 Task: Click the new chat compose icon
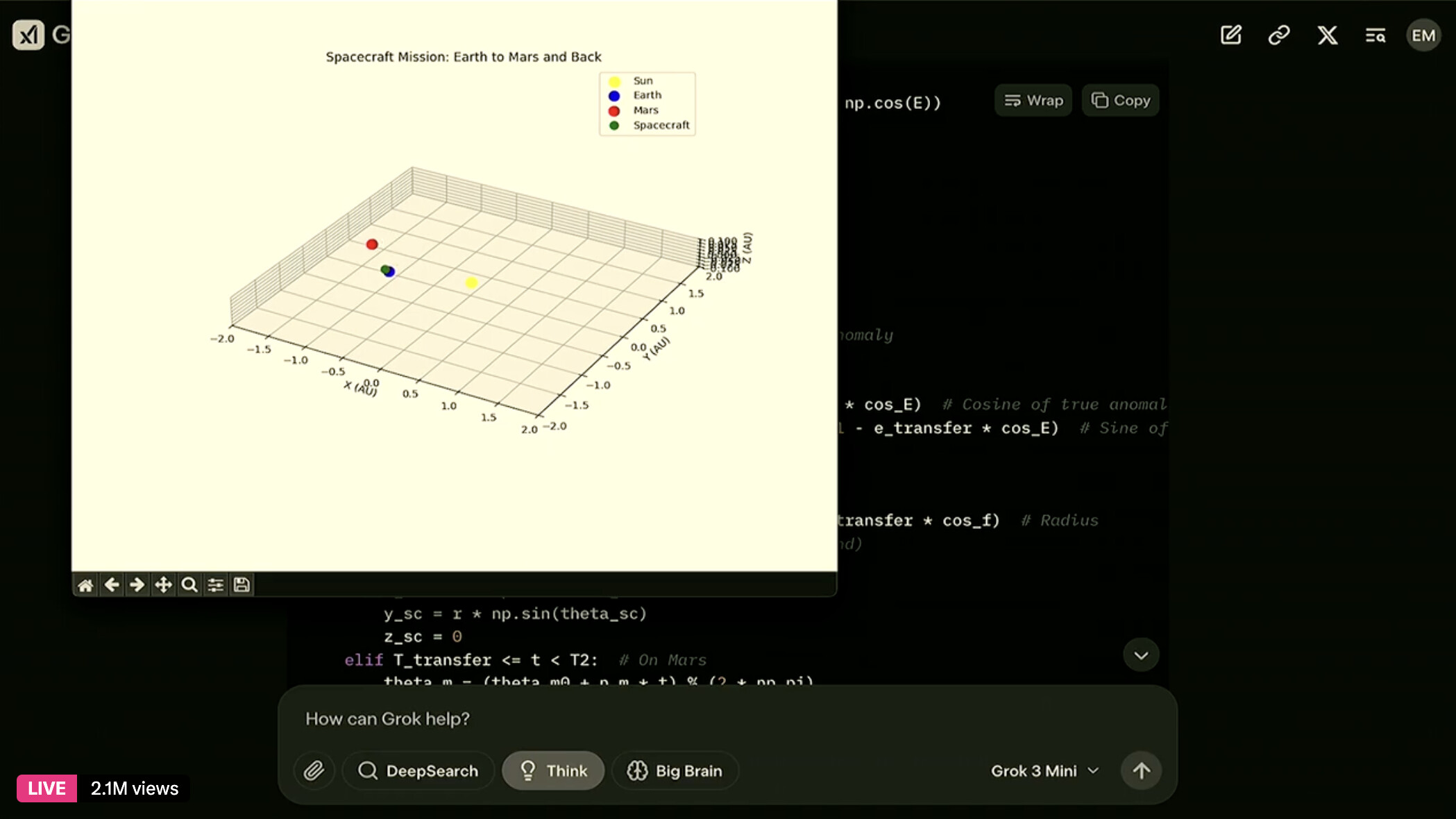point(1230,35)
